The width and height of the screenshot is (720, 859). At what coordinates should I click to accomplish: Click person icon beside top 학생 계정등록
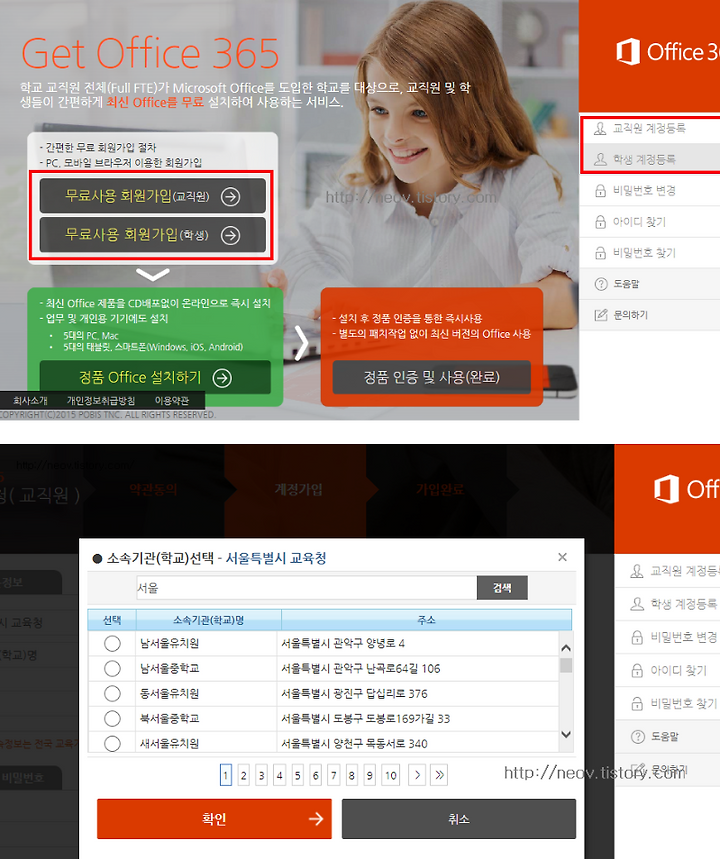601,159
